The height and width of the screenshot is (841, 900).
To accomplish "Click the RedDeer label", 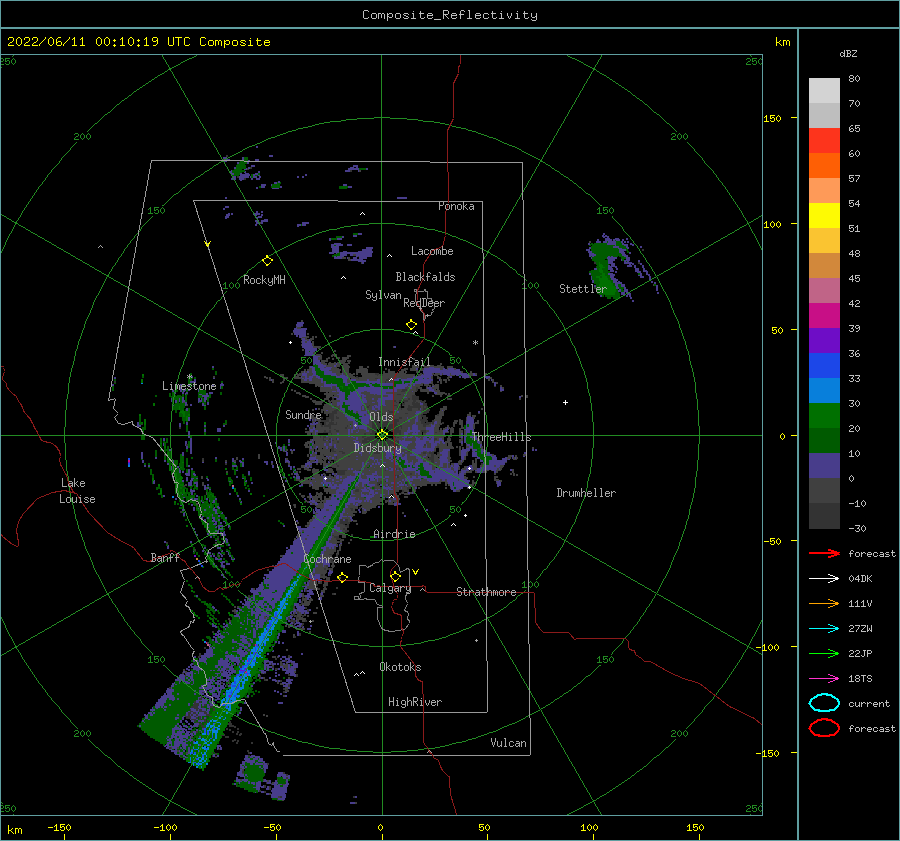I will pyautogui.click(x=424, y=303).
